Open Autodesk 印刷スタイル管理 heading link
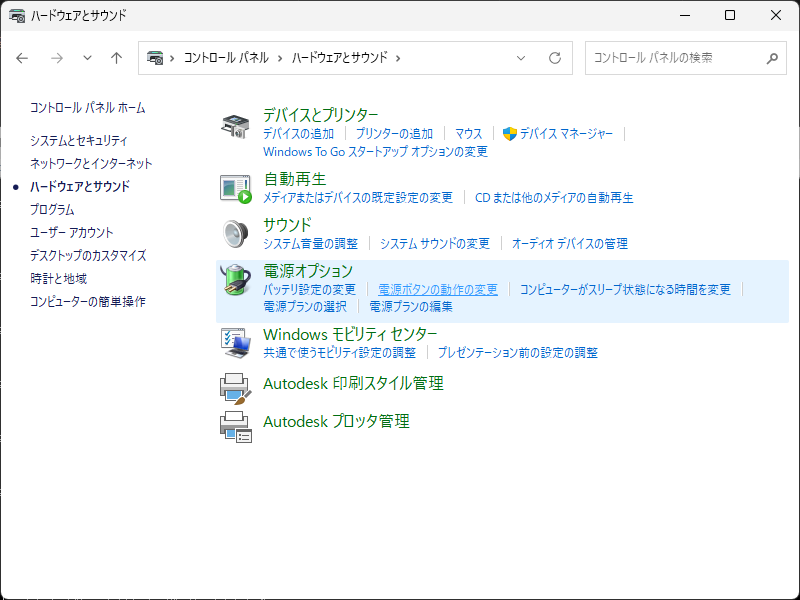This screenshot has height=600, width=800. pos(353,383)
